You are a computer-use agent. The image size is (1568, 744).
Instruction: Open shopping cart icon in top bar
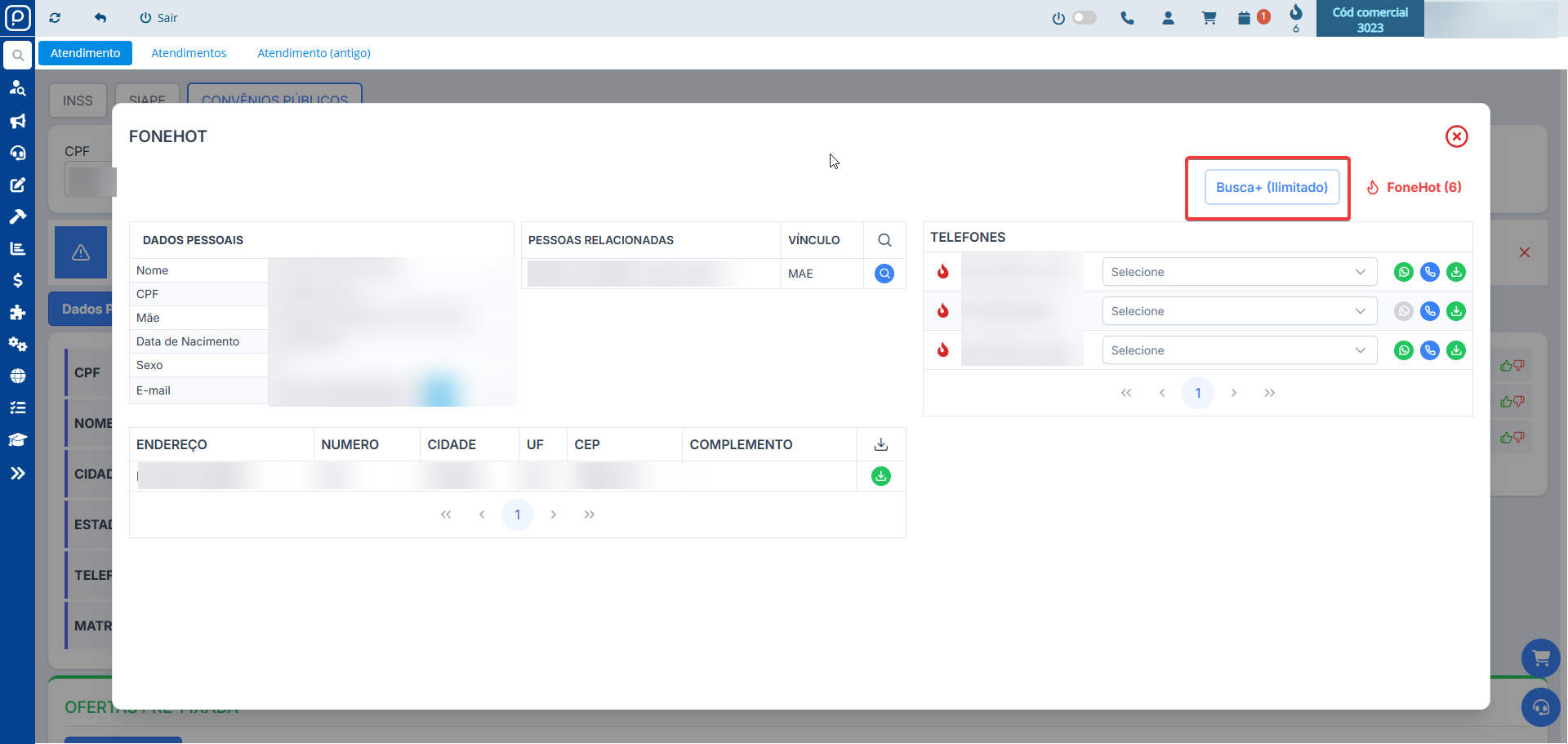[1209, 18]
